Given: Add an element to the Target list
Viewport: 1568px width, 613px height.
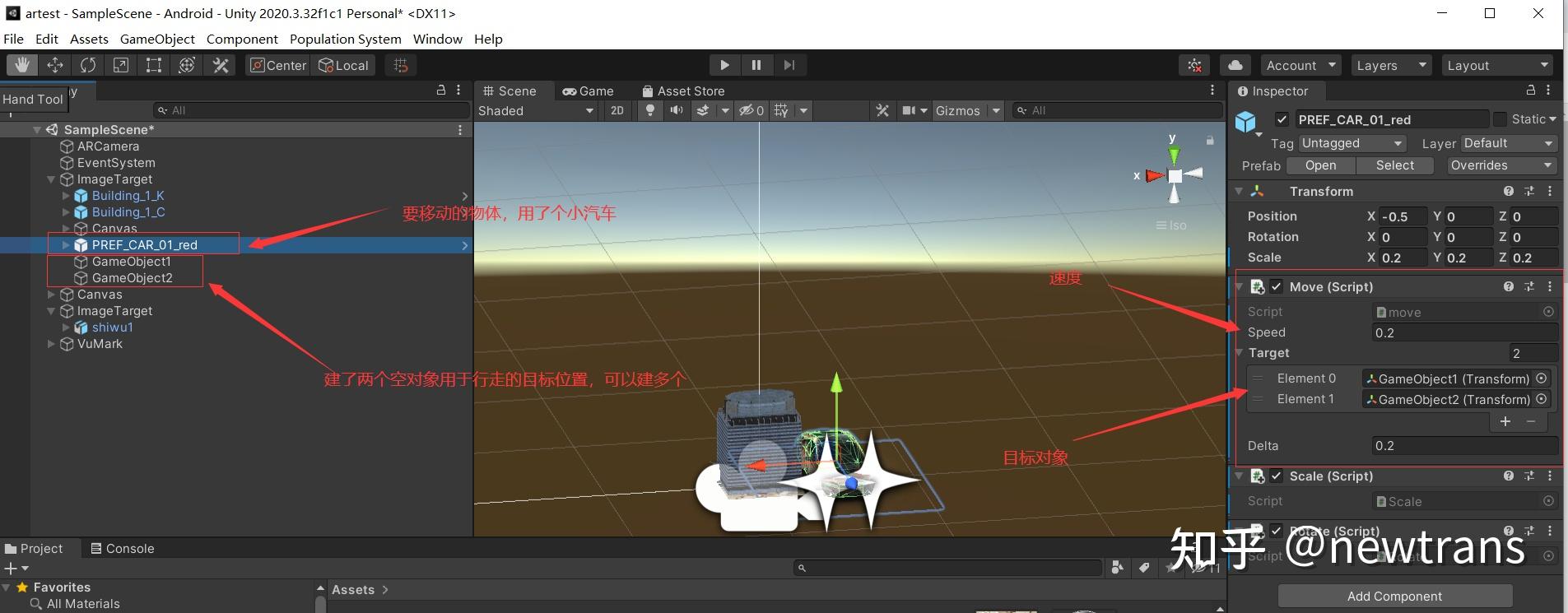Looking at the screenshot, I should (1505, 421).
